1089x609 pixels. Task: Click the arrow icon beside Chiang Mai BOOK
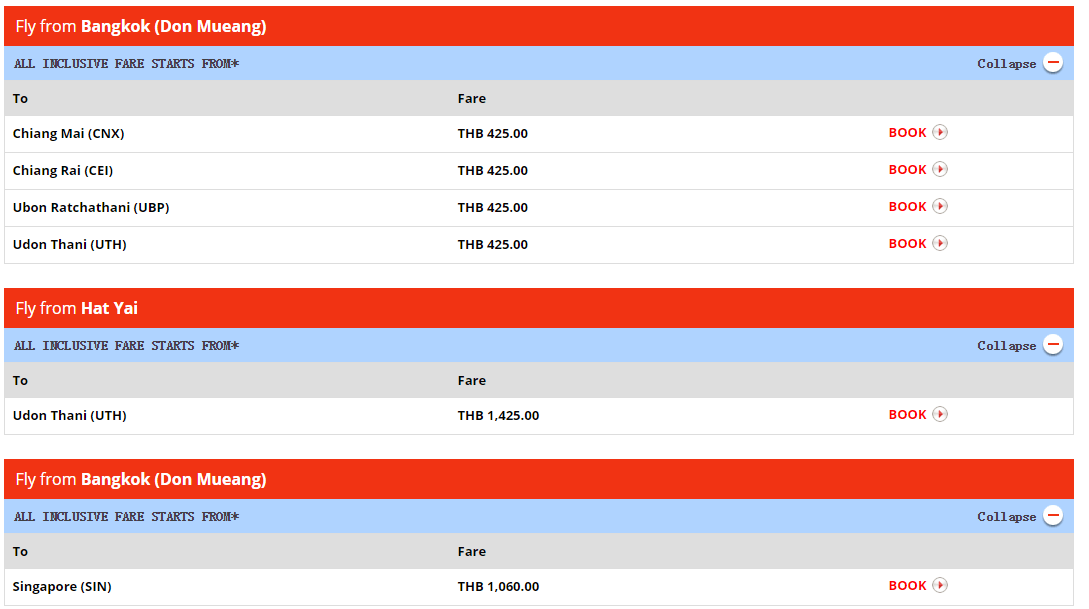940,133
